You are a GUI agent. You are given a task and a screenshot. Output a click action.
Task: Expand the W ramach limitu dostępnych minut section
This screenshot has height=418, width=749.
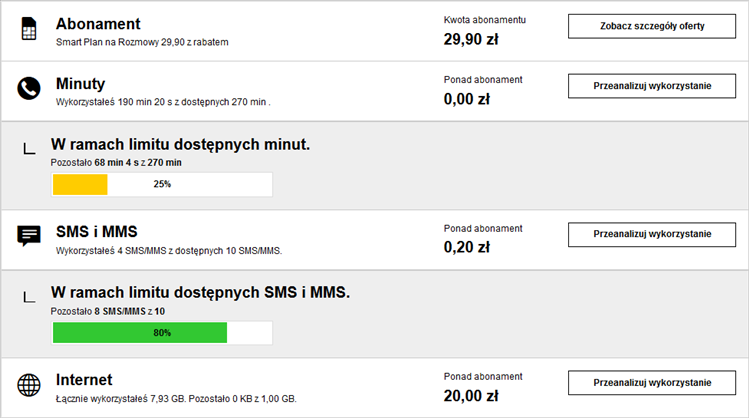180,145
